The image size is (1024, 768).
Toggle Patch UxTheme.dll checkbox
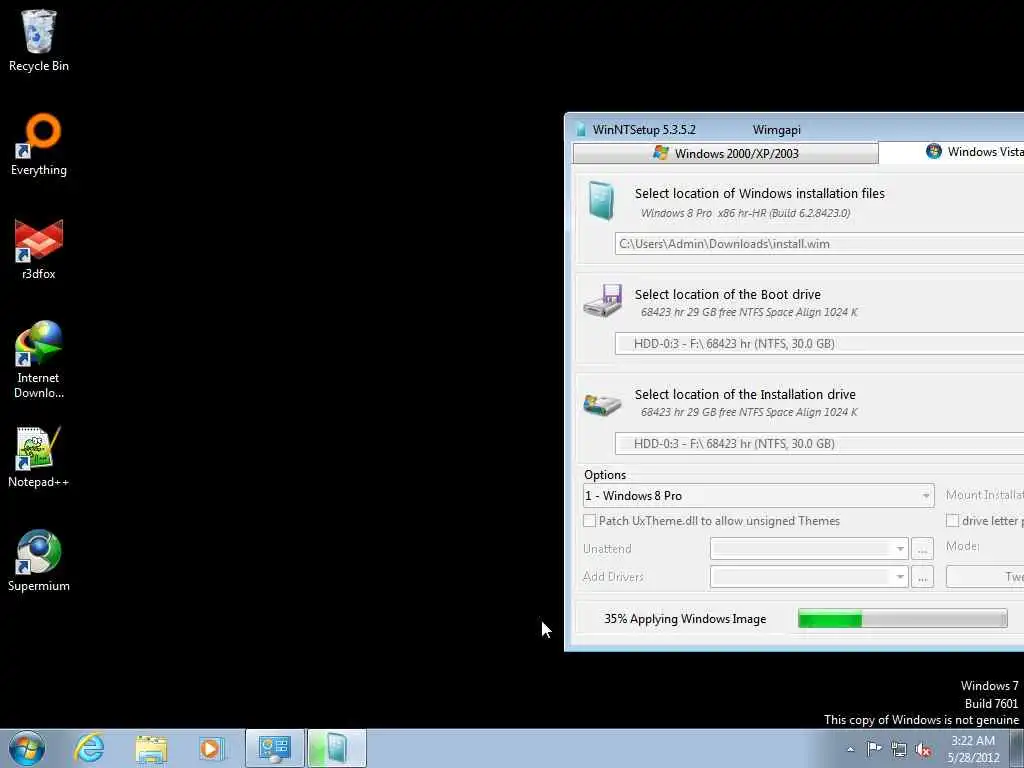pos(589,520)
